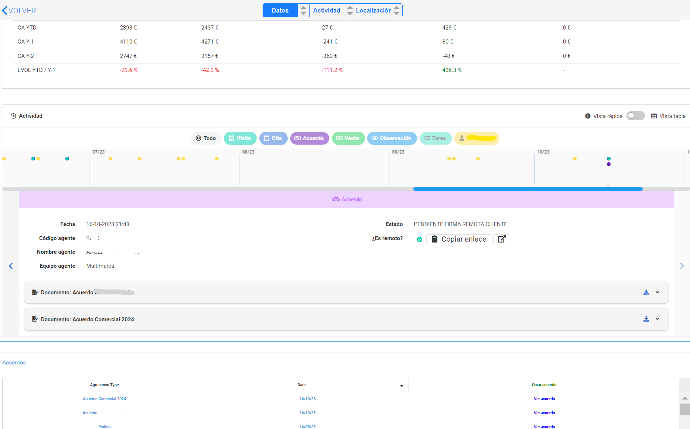Click the Vista rápida info icon
Screen dimensions: 690x429
587,116
